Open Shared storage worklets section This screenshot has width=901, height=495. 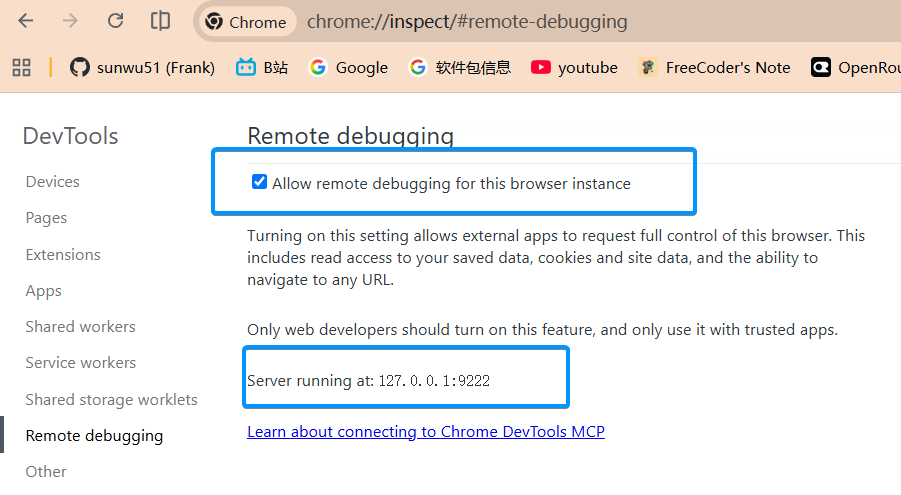(x=111, y=400)
